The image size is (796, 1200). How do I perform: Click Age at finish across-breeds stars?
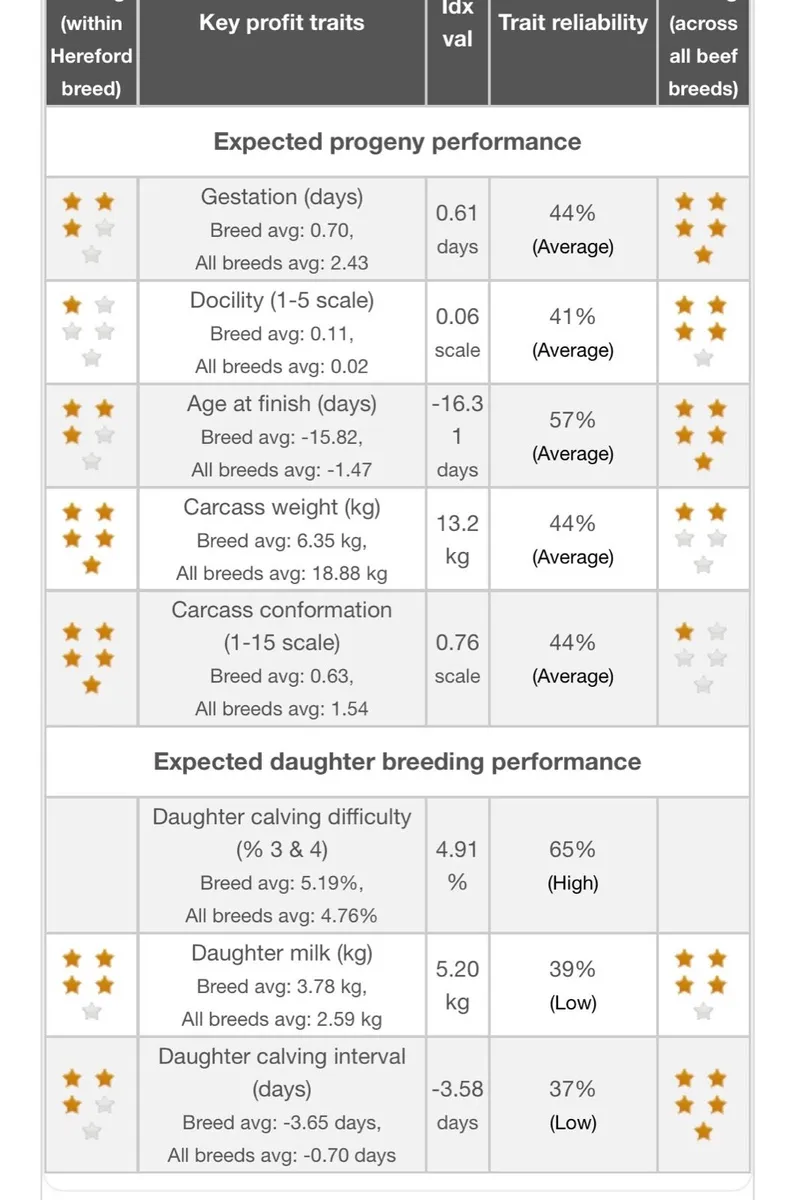tap(702, 435)
